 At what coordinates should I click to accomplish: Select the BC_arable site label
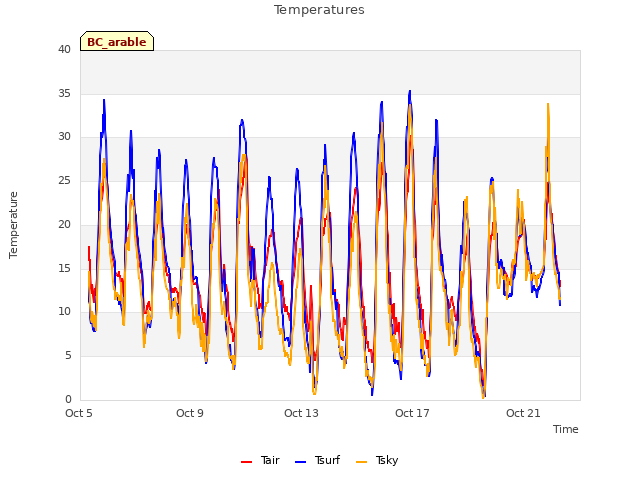click(117, 41)
